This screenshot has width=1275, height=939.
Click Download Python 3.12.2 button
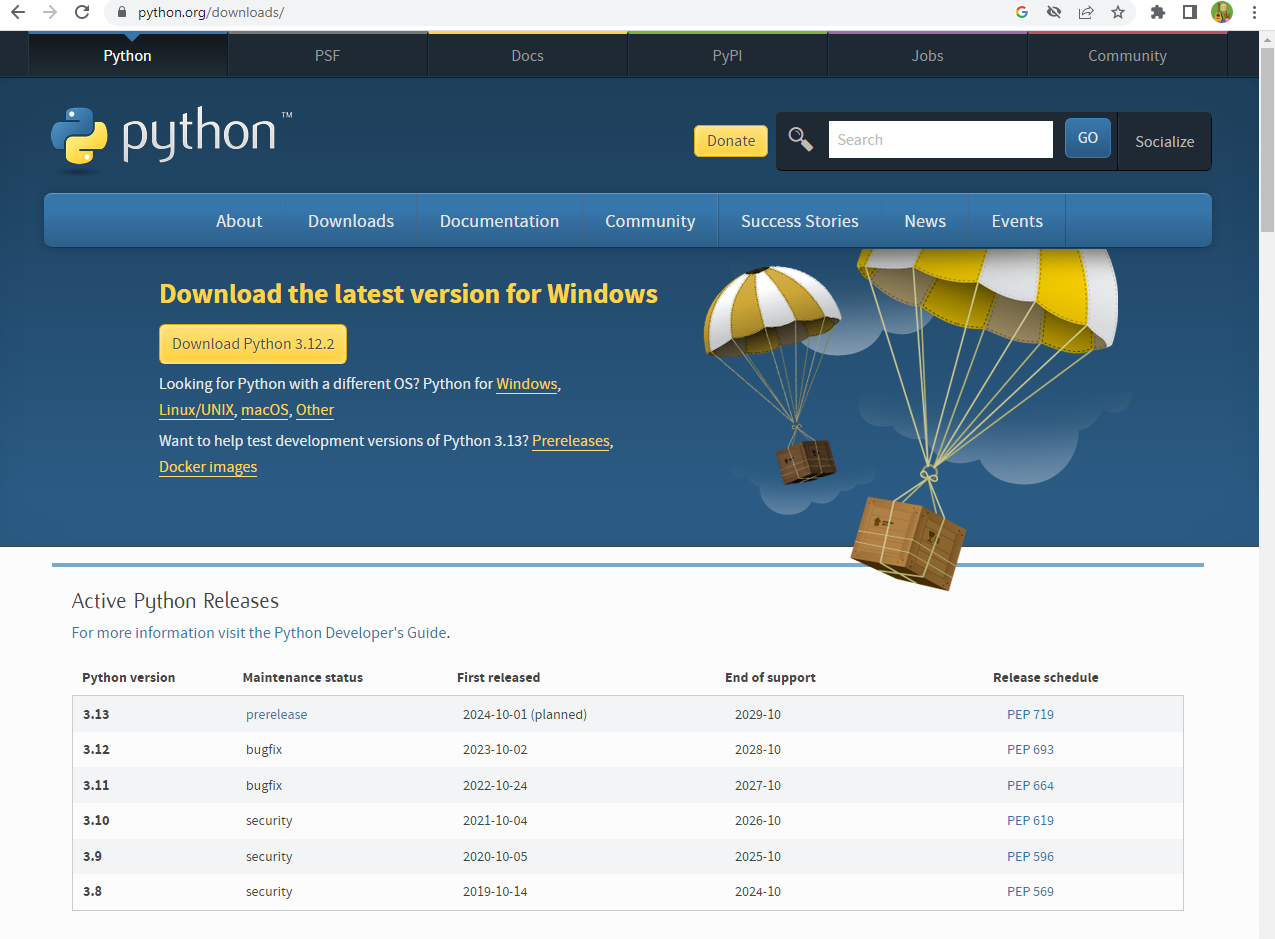253,343
